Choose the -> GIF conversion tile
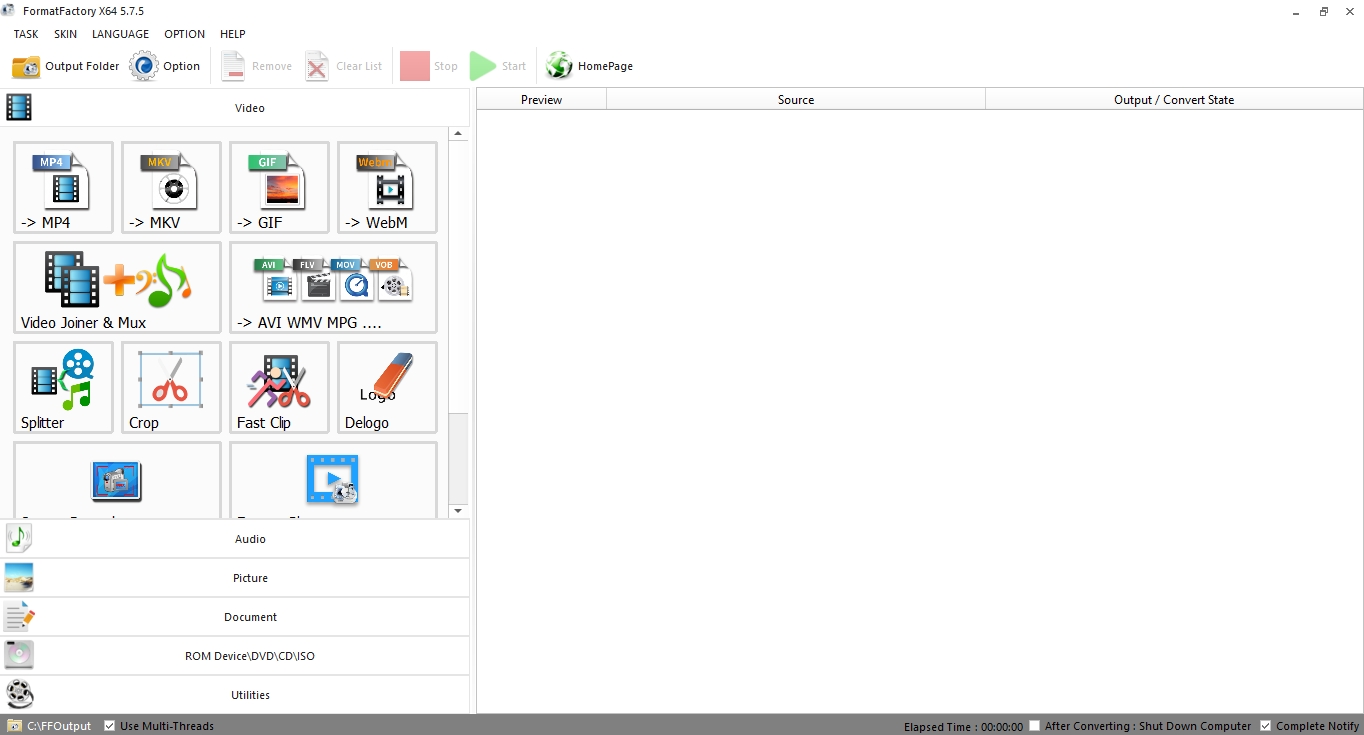The image size is (1364, 735). (280, 188)
